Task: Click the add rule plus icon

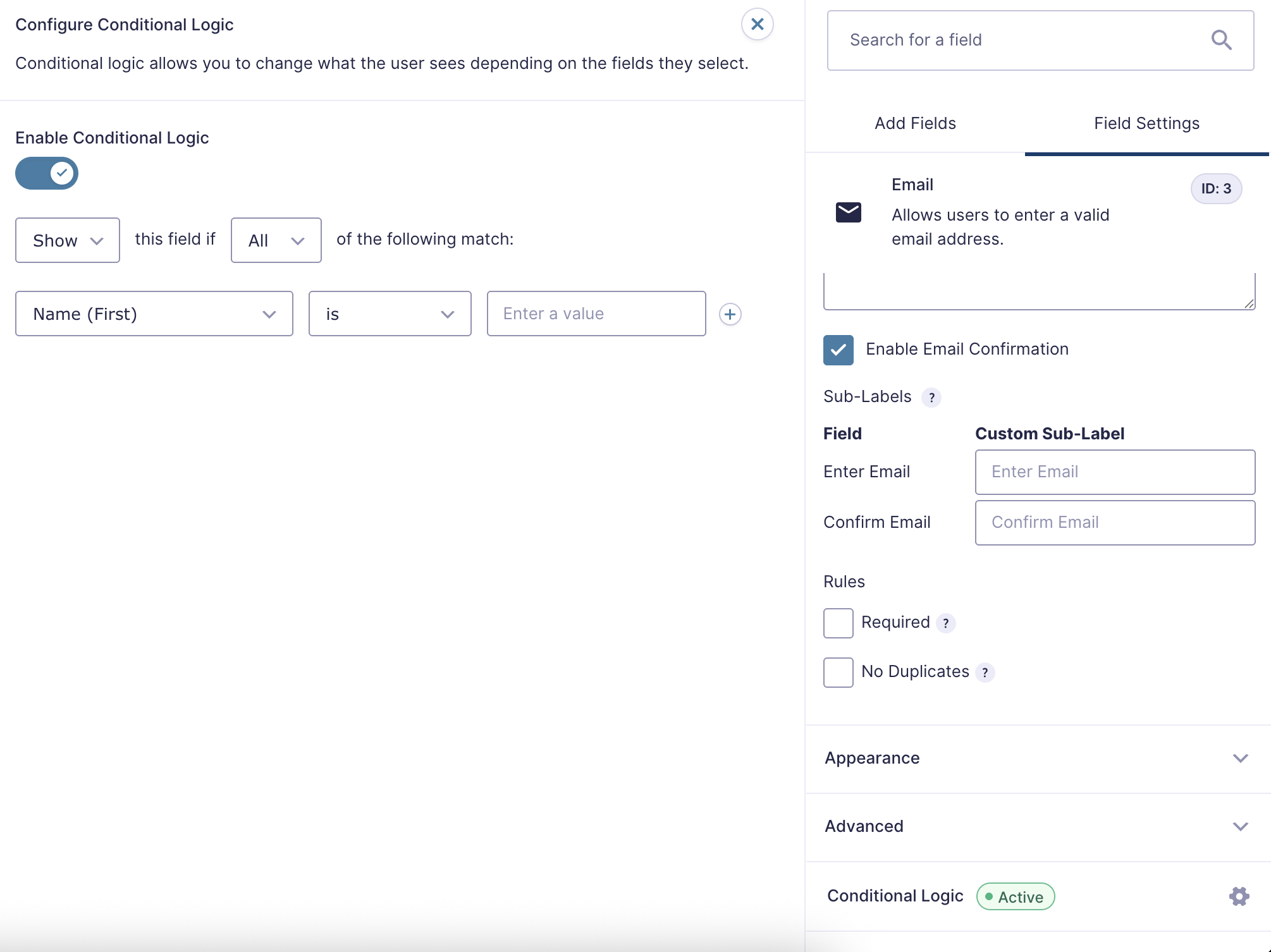Action: pos(730,314)
